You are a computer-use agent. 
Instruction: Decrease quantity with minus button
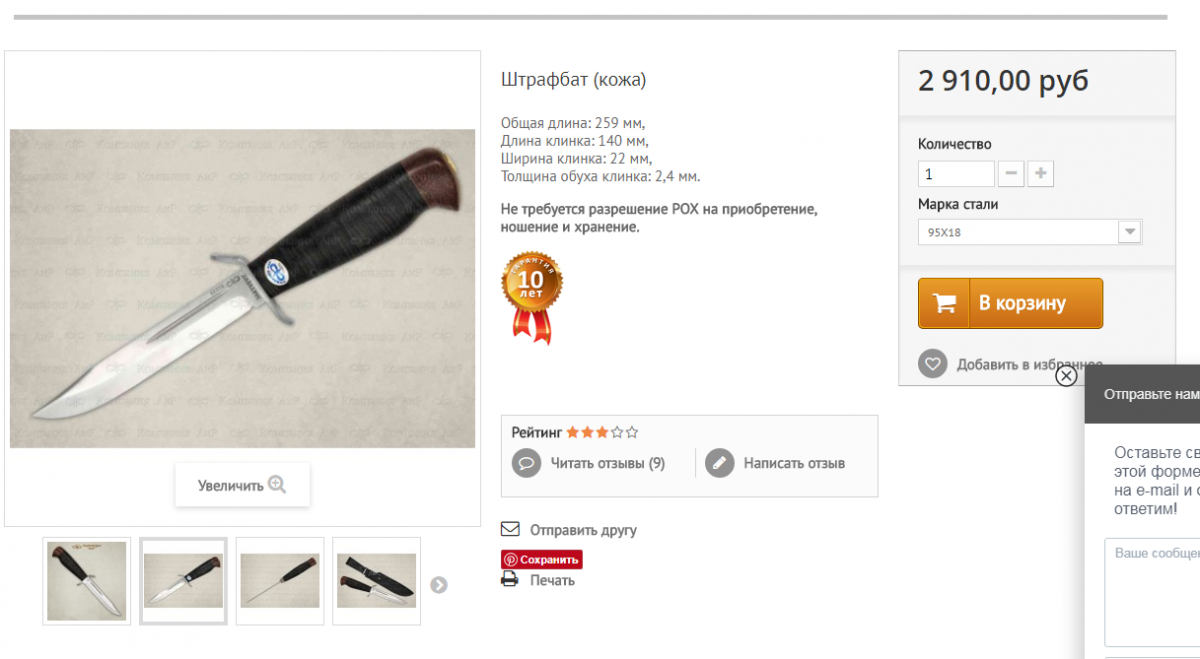click(1011, 174)
